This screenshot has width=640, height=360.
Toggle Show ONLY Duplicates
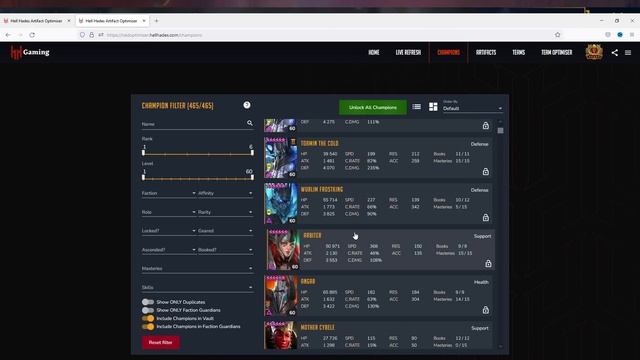[148, 302]
